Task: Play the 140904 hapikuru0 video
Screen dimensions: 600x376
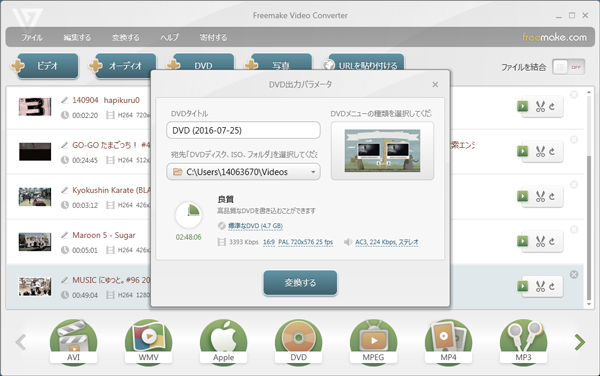Action: (522, 106)
